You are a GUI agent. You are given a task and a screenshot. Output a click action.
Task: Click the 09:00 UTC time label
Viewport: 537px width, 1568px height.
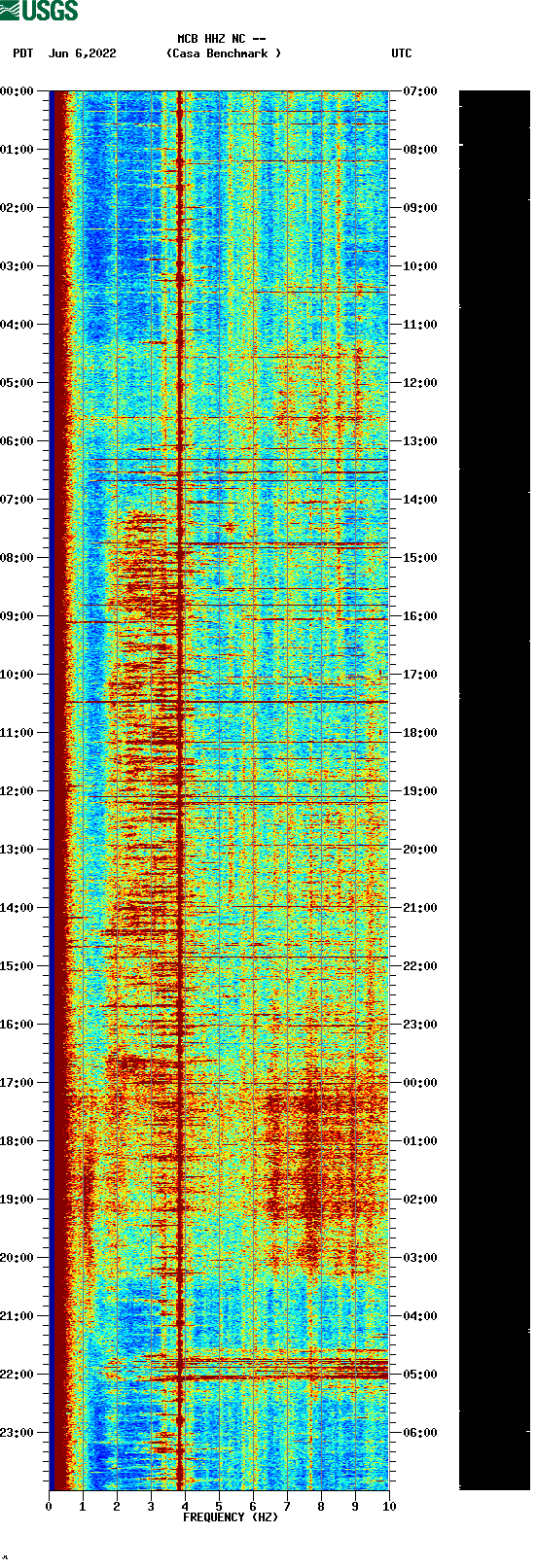point(420,208)
